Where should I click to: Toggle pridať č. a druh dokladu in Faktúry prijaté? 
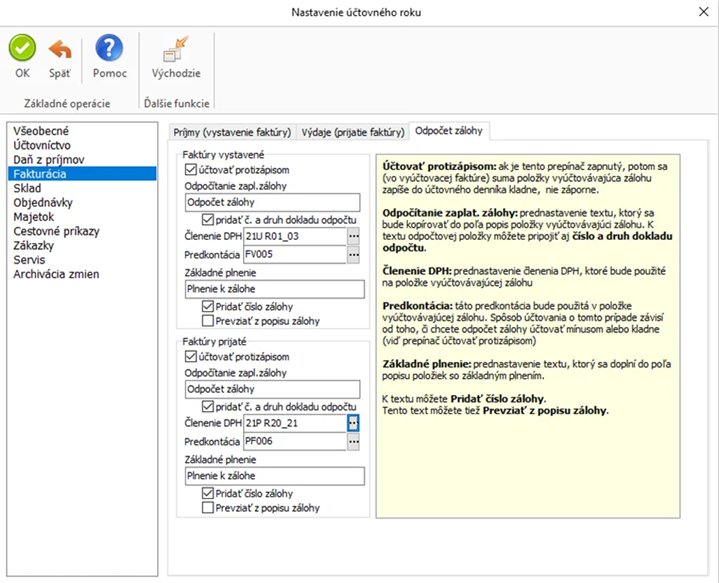[208, 406]
